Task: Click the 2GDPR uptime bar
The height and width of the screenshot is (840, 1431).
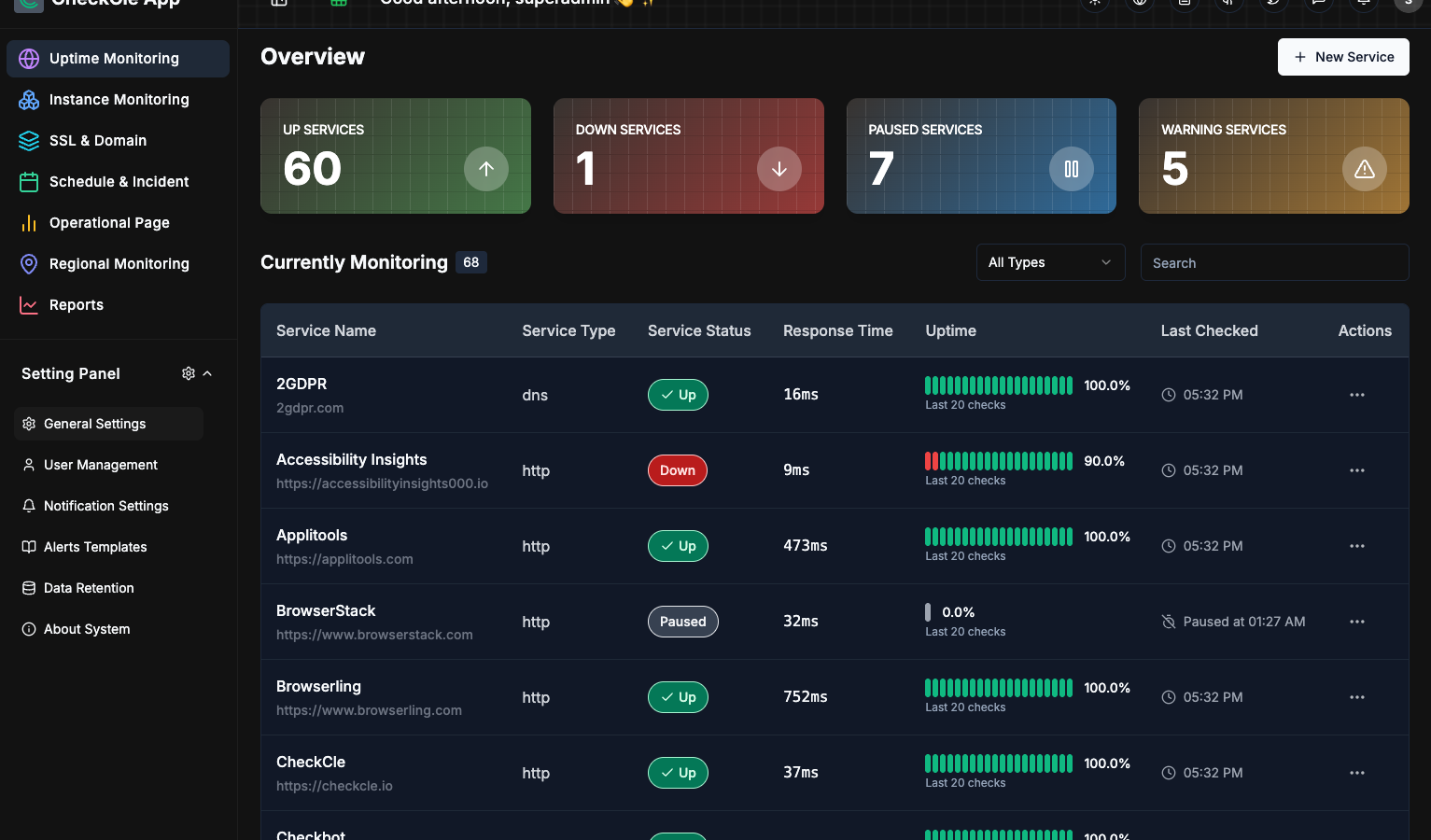Action: point(999,385)
